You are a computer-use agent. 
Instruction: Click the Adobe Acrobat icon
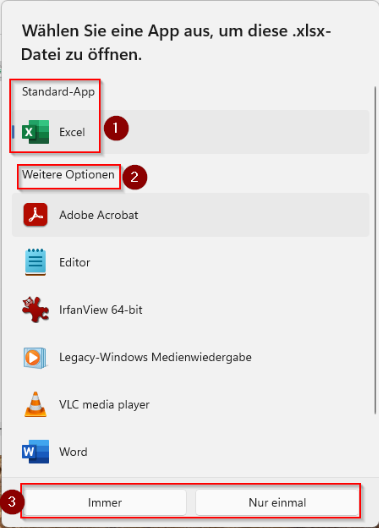coord(35,214)
